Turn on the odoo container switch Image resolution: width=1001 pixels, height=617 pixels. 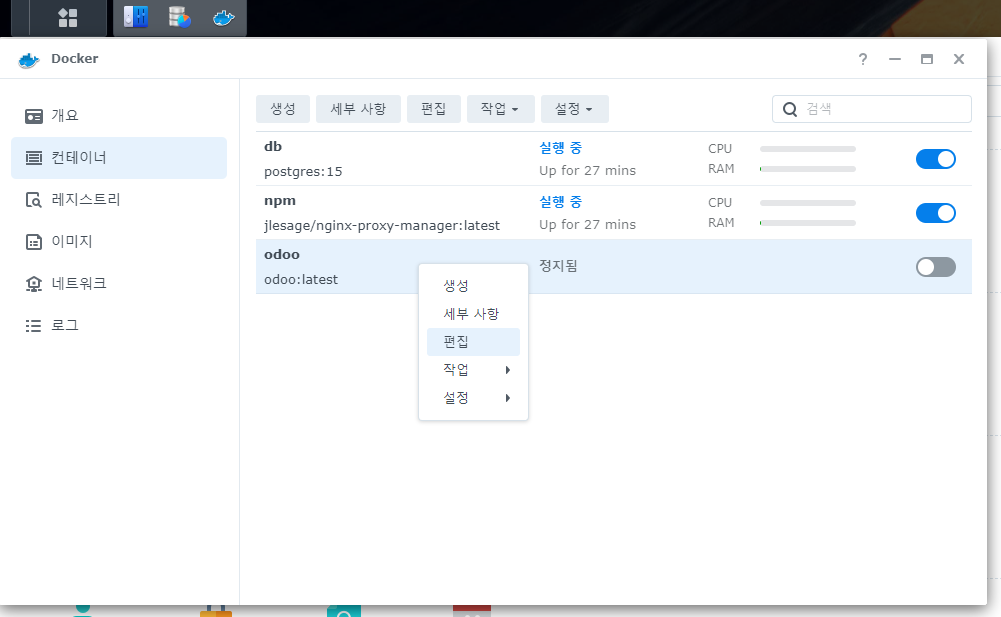pos(935,267)
